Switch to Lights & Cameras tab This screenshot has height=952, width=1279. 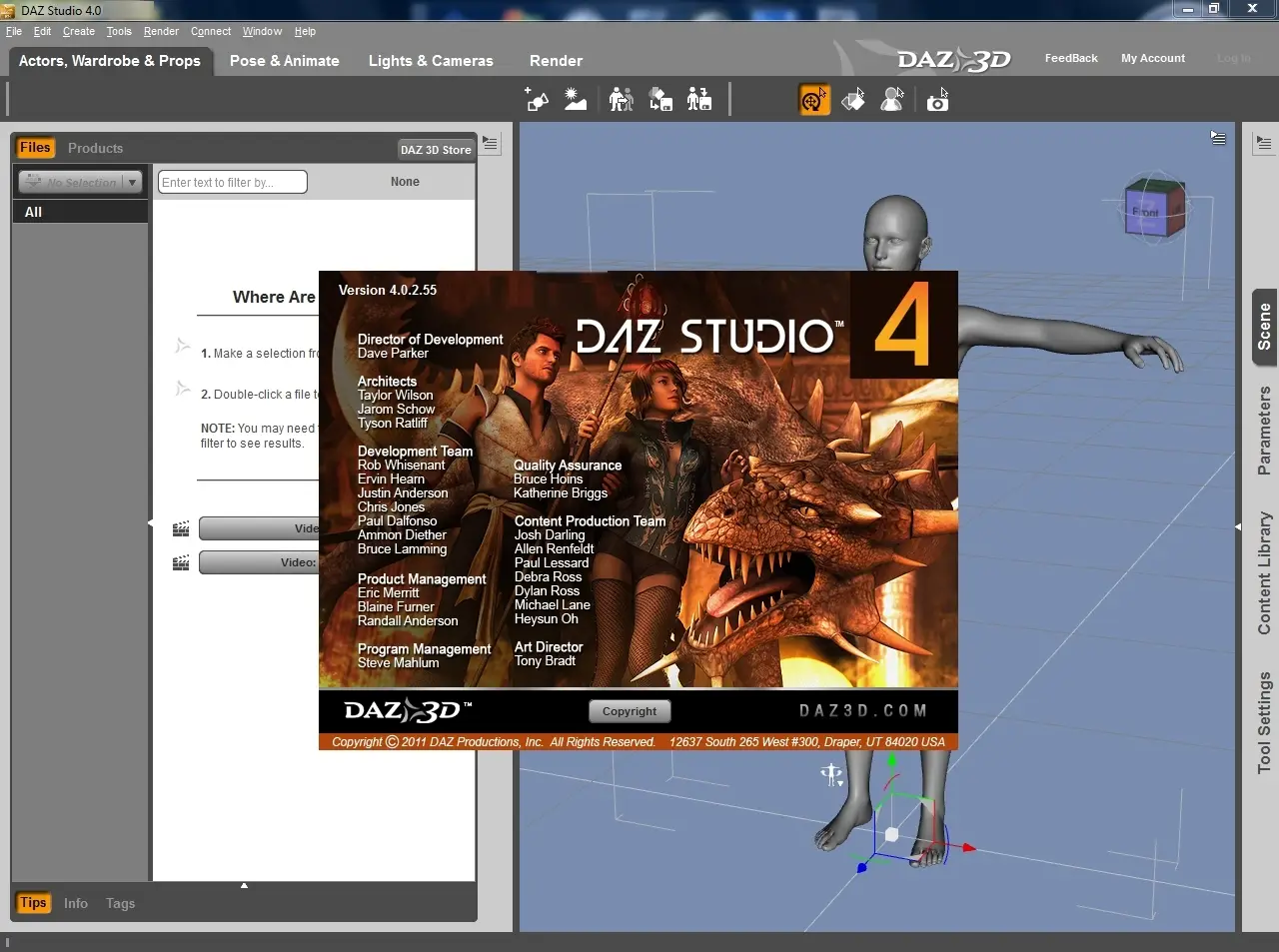pyautogui.click(x=431, y=60)
